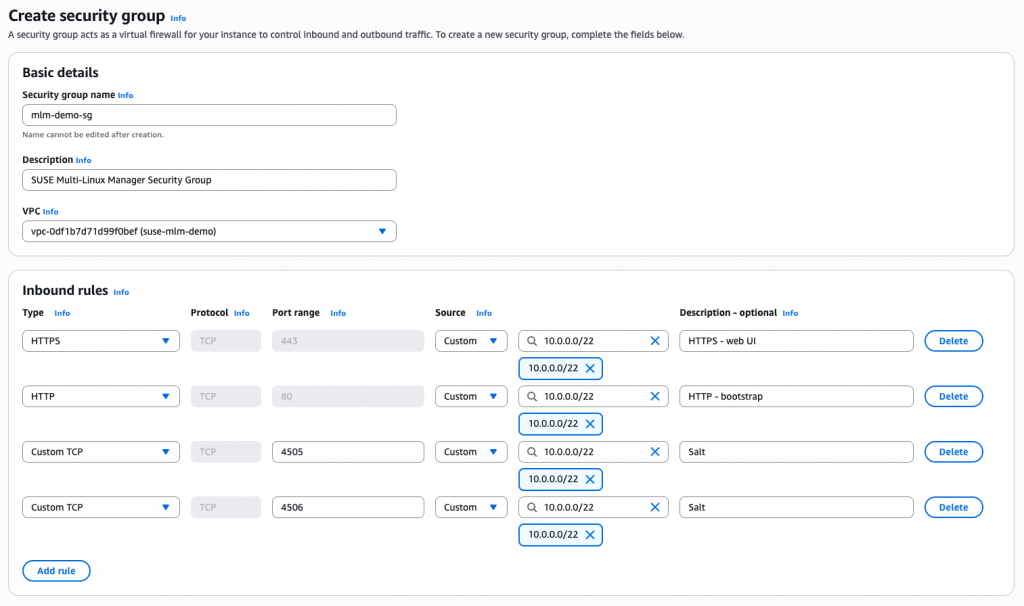Delete the port 4506 Salt rule
Viewport: 1024px width, 606px height.
[x=953, y=507]
